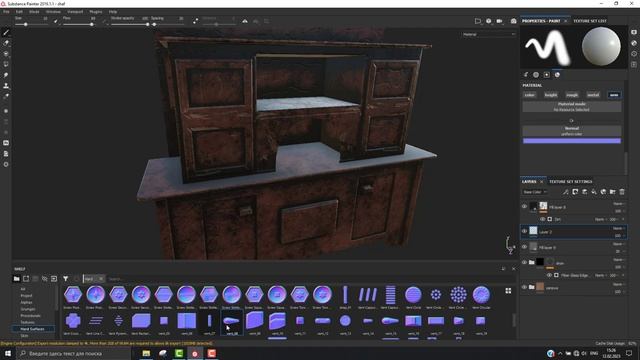Select the Paint brush tool in left toolbar
640x360 pixels.
[6, 32]
